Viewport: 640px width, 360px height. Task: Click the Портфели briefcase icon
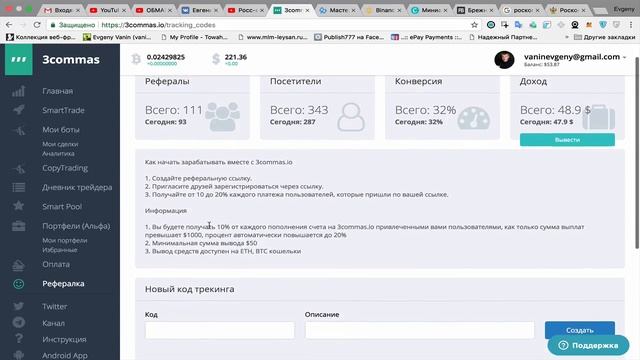click(x=18, y=226)
